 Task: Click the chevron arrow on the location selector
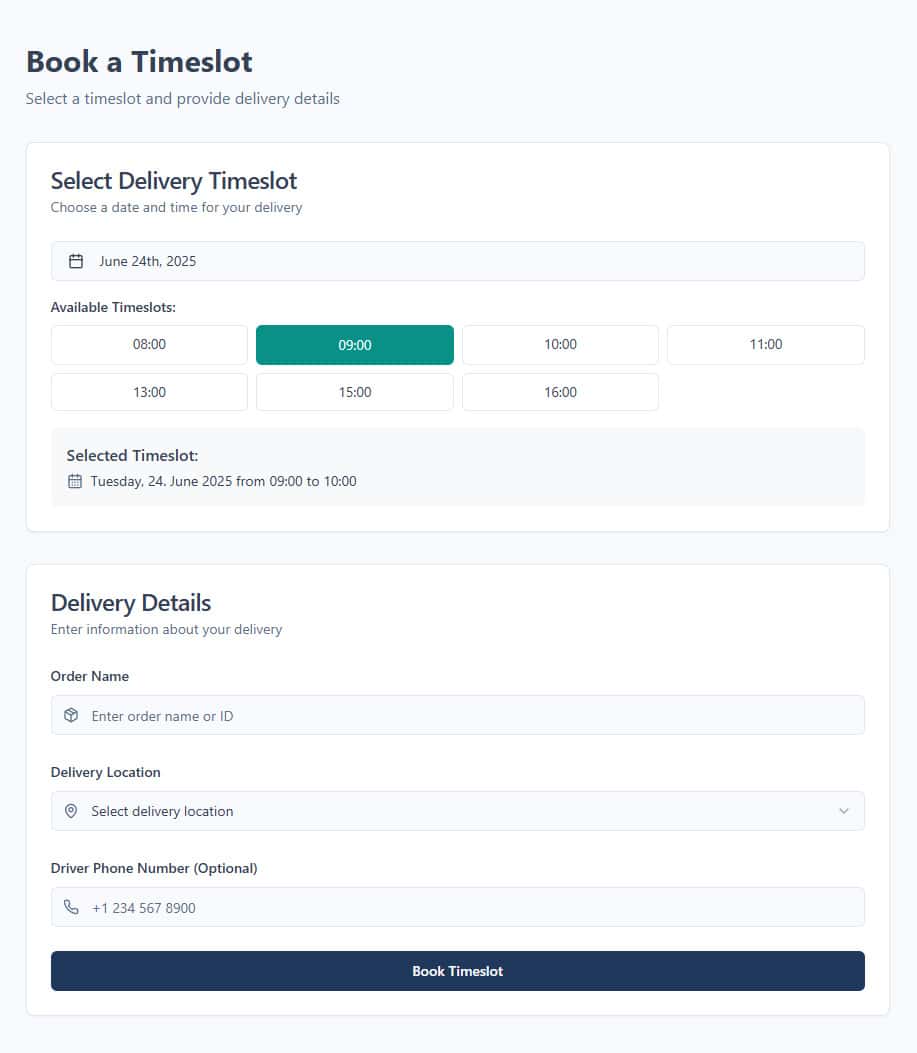point(843,810)
